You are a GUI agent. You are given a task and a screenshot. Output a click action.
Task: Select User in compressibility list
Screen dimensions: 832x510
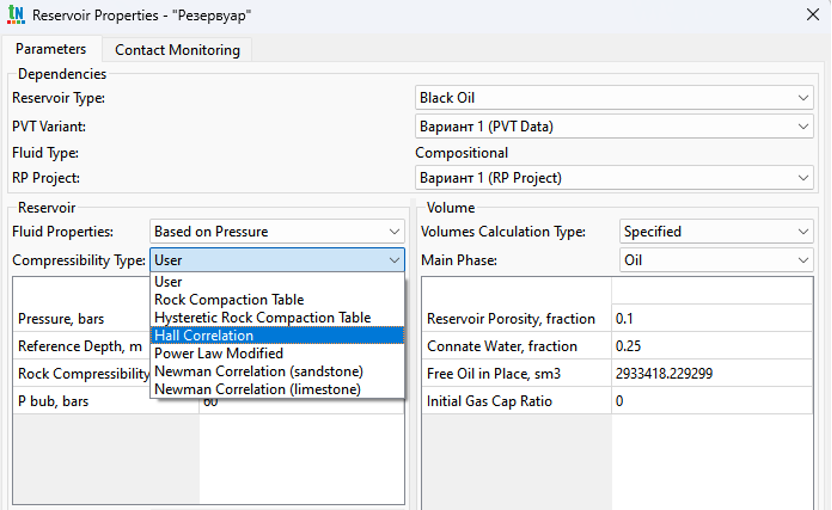tap(277, 282)
